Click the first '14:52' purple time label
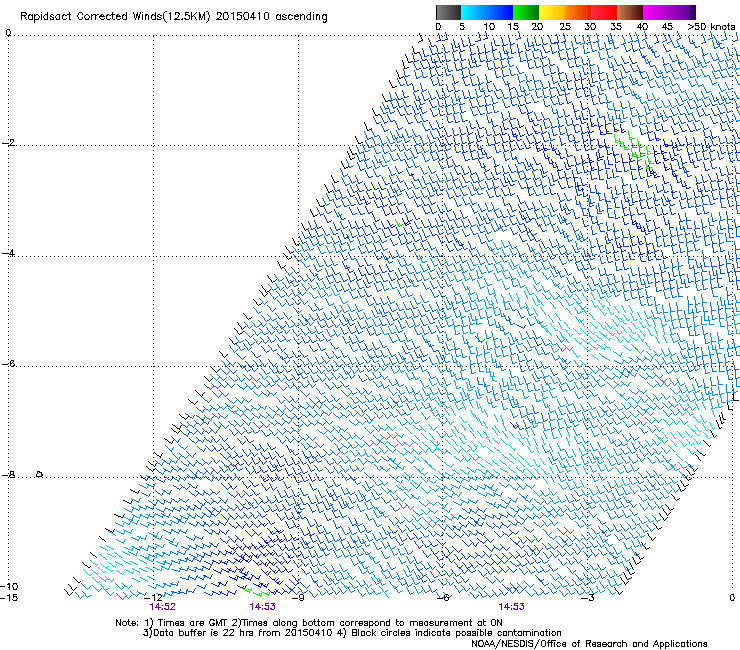This screenshot has height=650, width=740. 162,607
